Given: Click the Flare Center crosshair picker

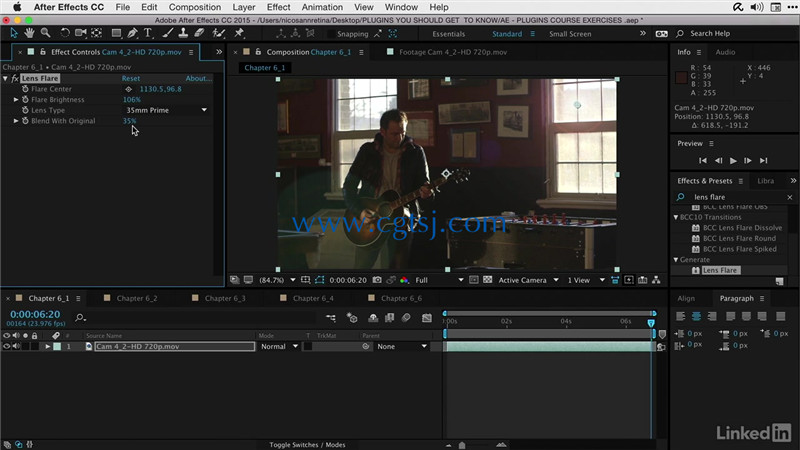Looking at the screenshot, I should coord(129,89).
